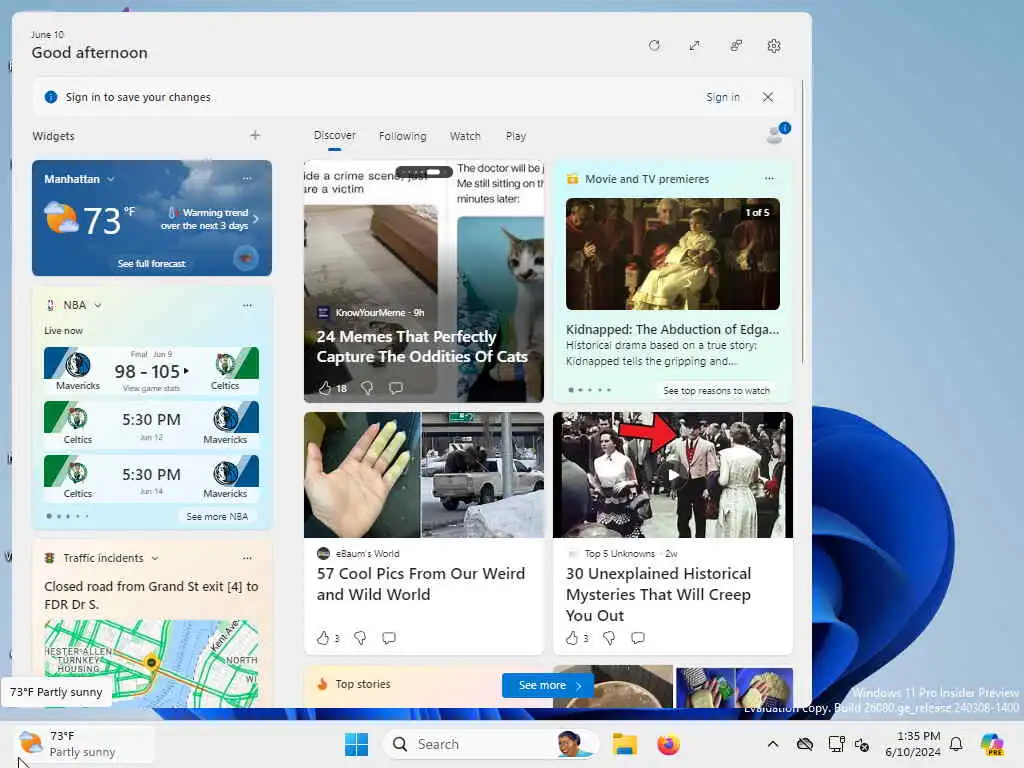
Task: Click the taskbar weather widget button
Action: [x=84, y=744]
